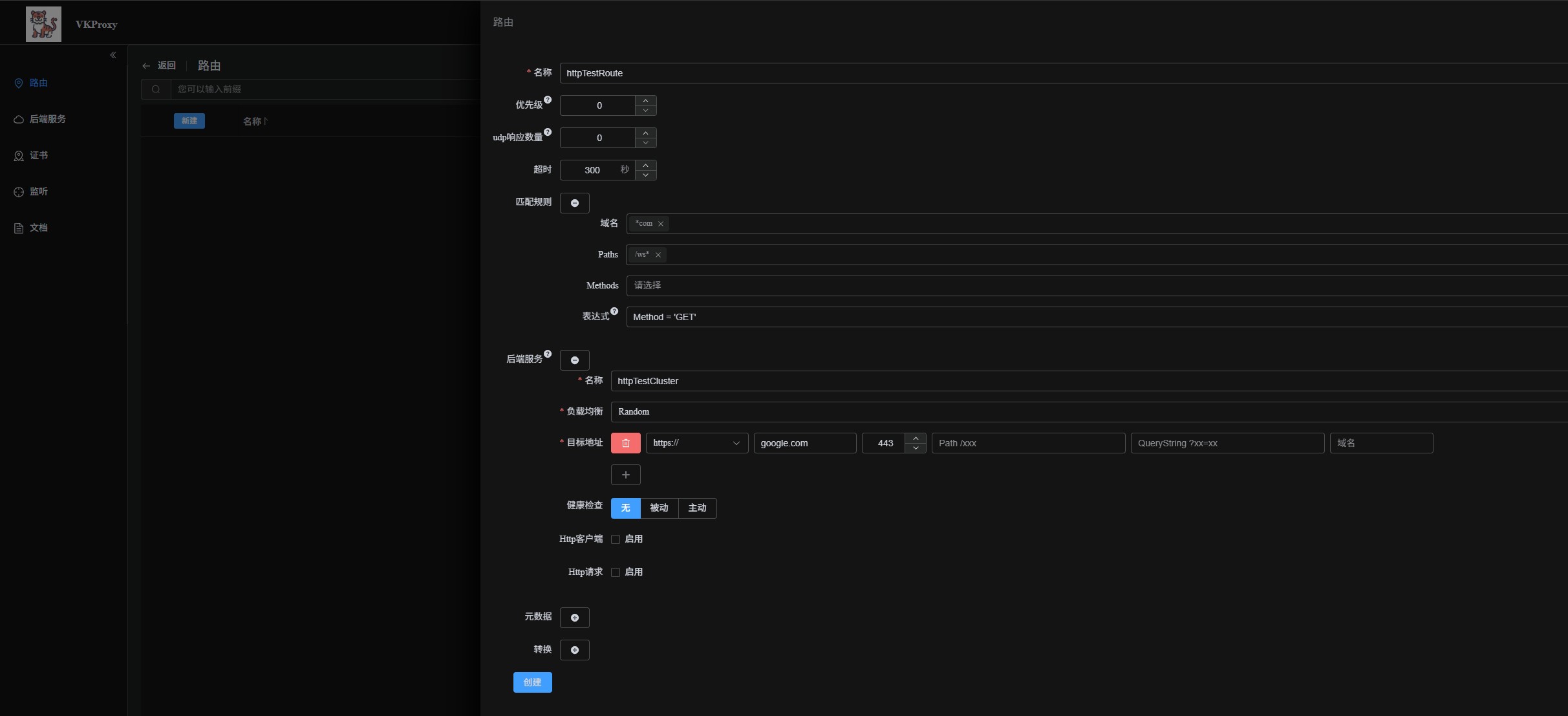Select 无 for 健康检查

[626, 508]
